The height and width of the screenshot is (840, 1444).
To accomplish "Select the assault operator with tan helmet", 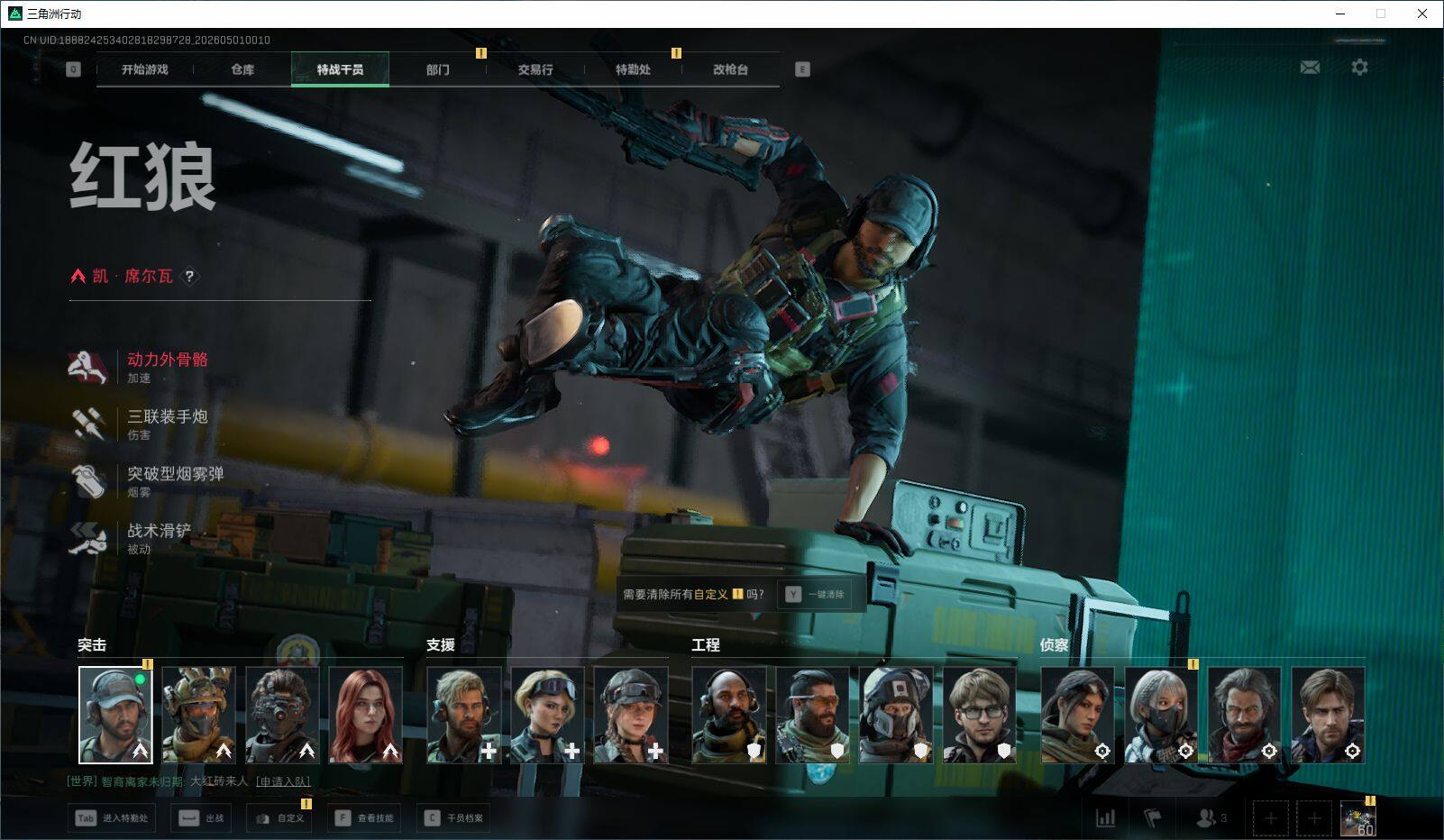I will (199, 715).
